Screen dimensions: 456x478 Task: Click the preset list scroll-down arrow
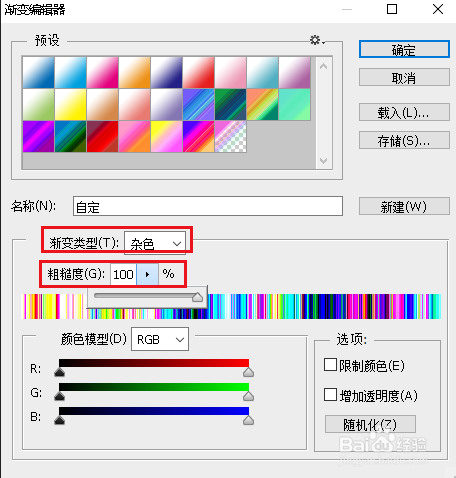323,161
